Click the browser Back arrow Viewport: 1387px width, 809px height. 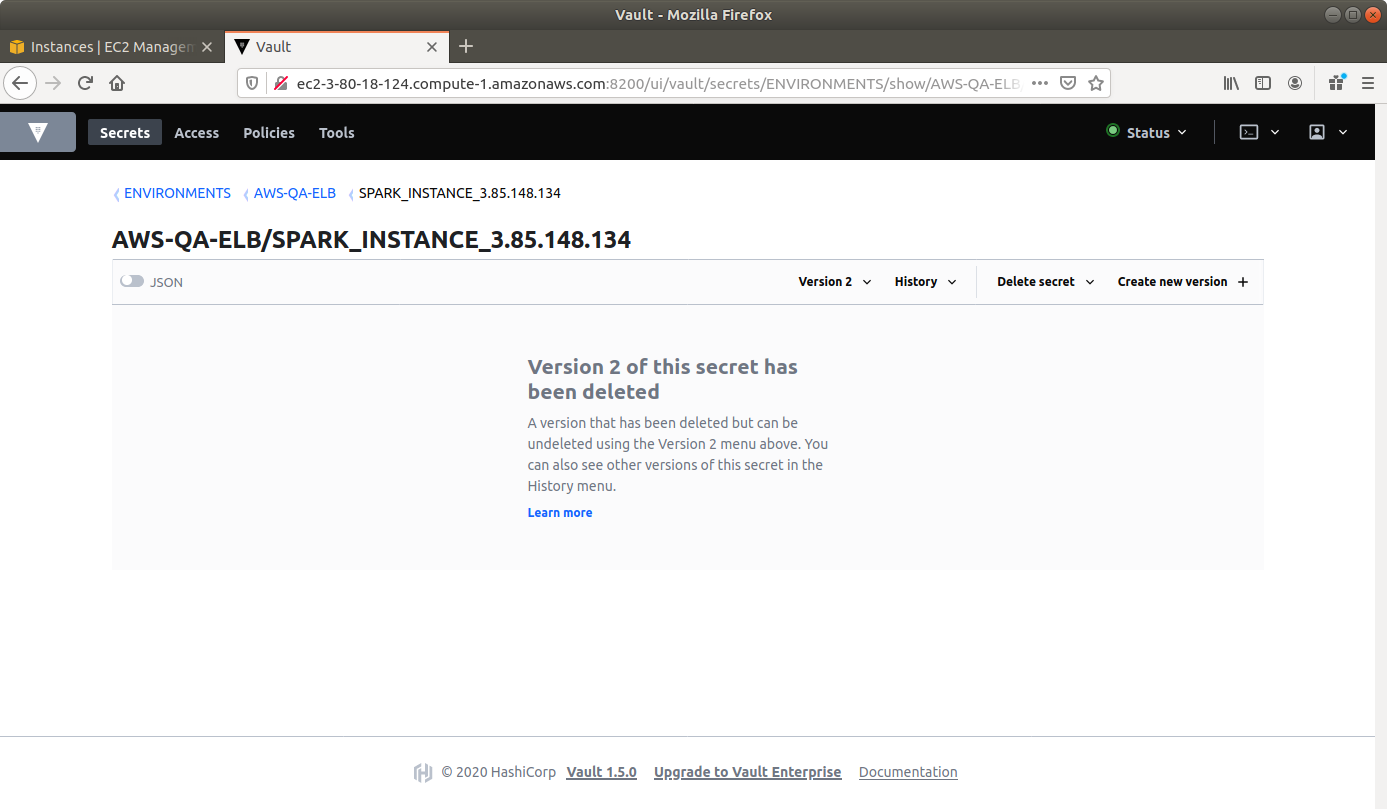20,83
